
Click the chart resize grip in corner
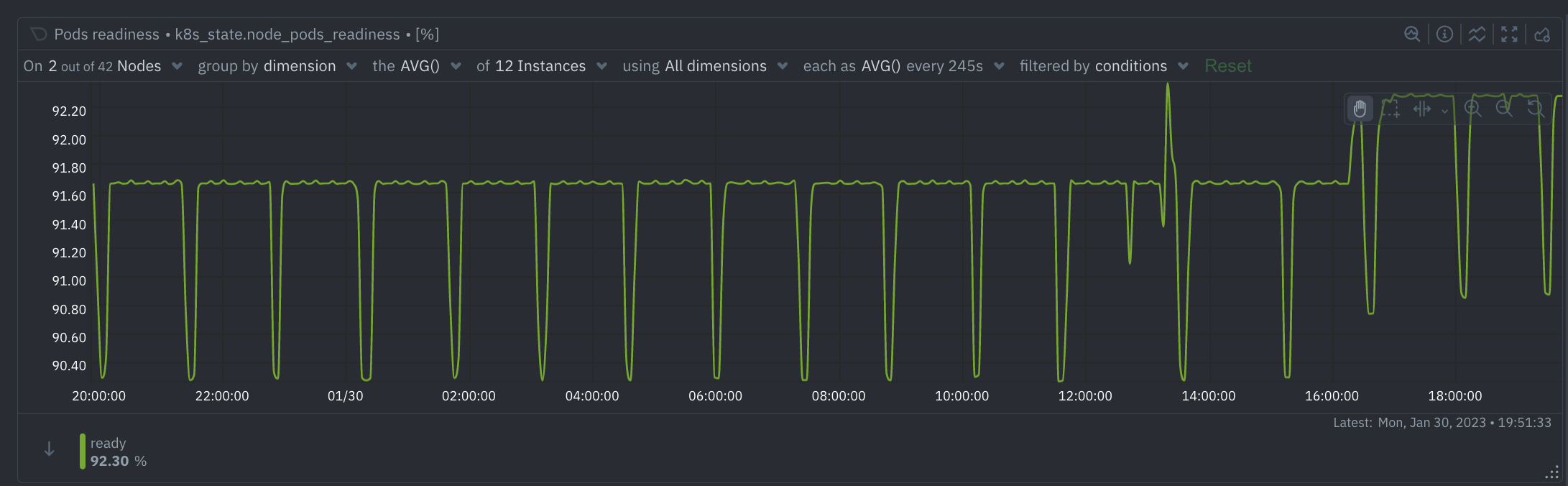tap(1552, 472)
